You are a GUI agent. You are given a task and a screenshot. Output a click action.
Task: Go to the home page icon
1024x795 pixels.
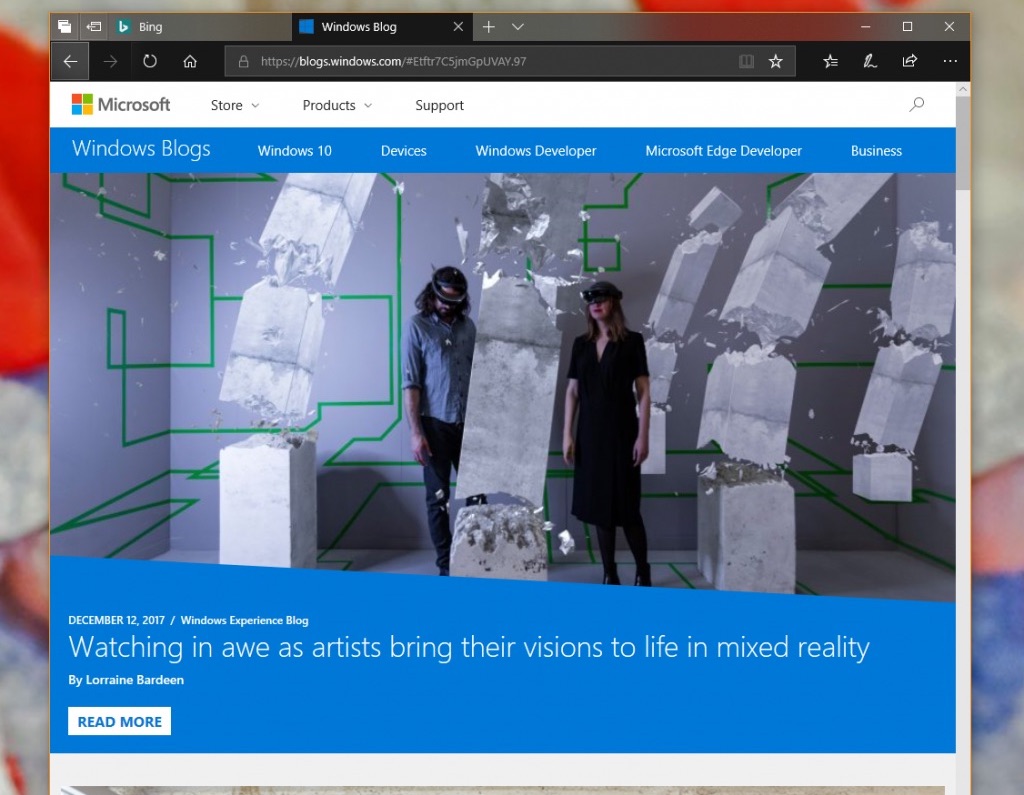tap(190, 61)
